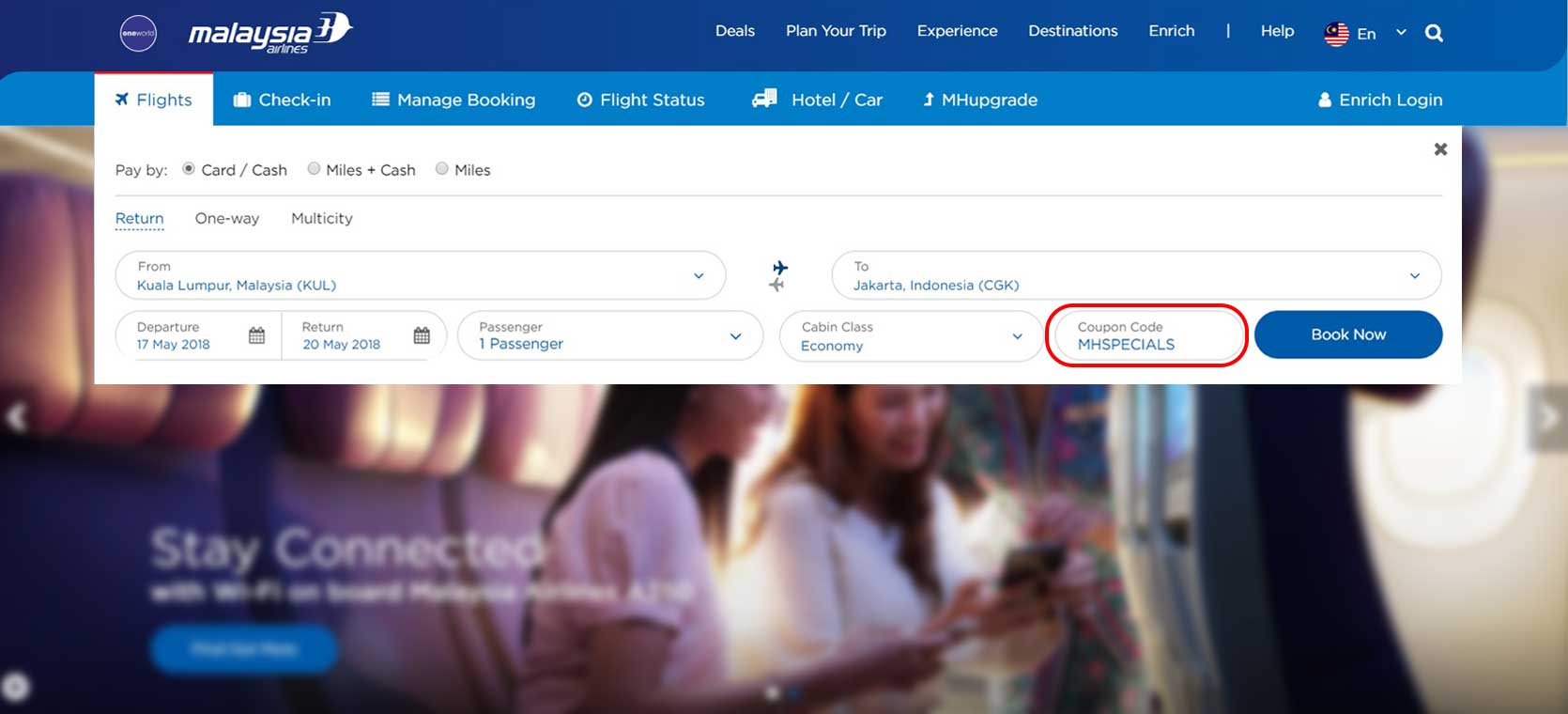
Task: Select Miles + Cash payment option
Action: pos(314,169)
